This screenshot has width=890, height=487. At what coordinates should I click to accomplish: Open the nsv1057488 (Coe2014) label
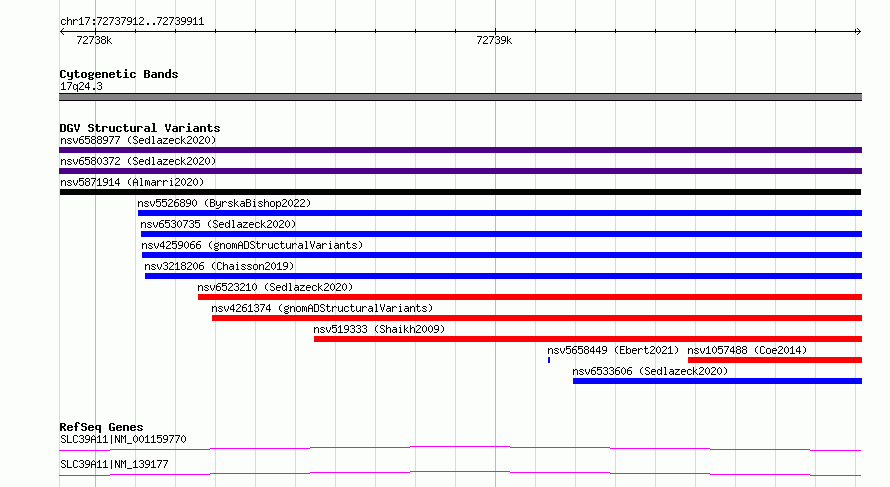(x=747, y=350)
